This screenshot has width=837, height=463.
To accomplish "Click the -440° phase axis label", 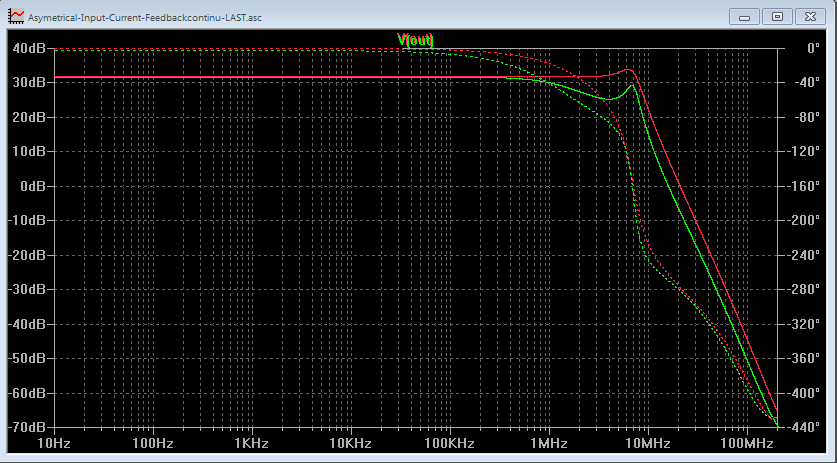I will tap(803, 428).
